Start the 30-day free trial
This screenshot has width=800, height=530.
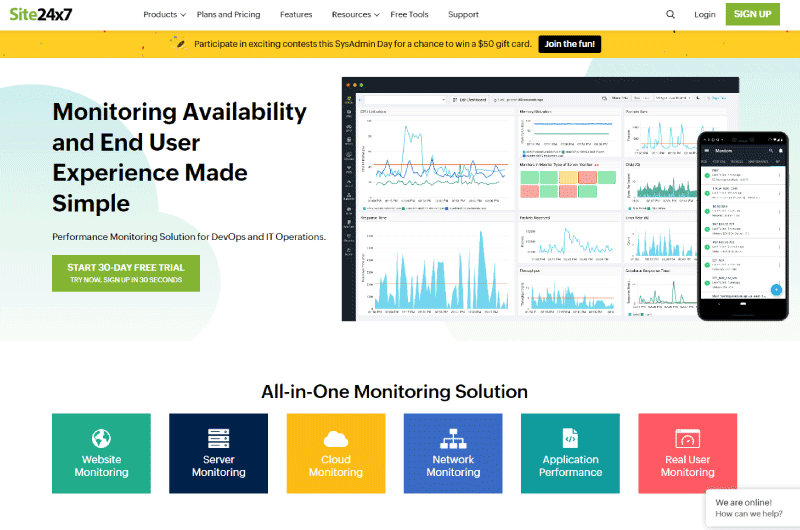(126, 273)
